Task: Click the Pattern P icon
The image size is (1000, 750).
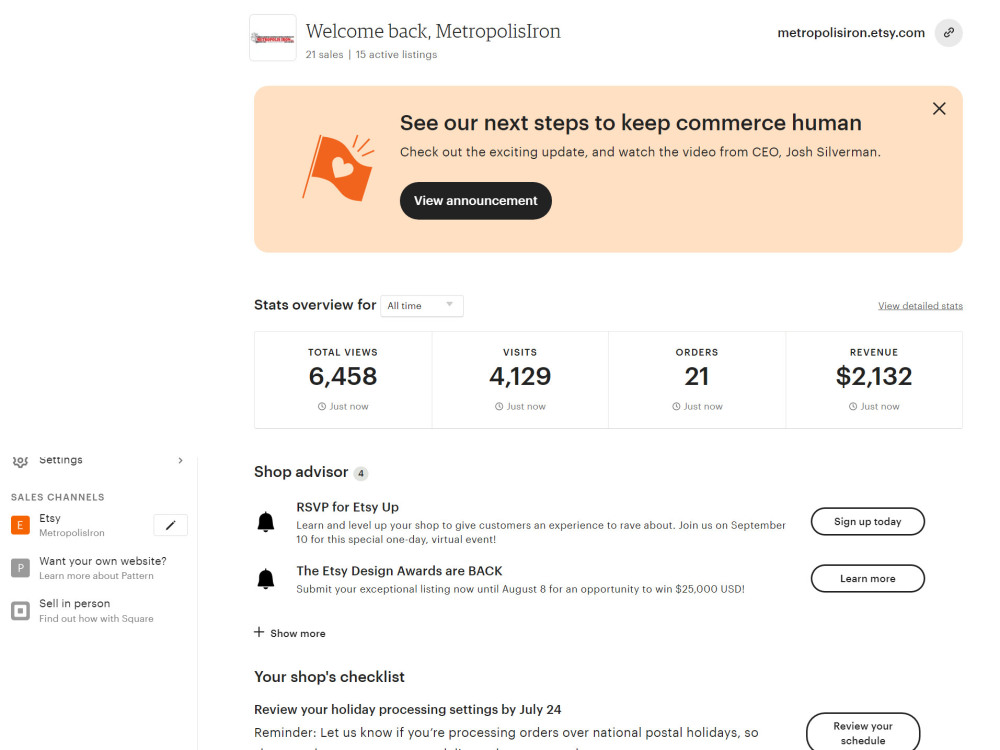Action: [20, 568]
